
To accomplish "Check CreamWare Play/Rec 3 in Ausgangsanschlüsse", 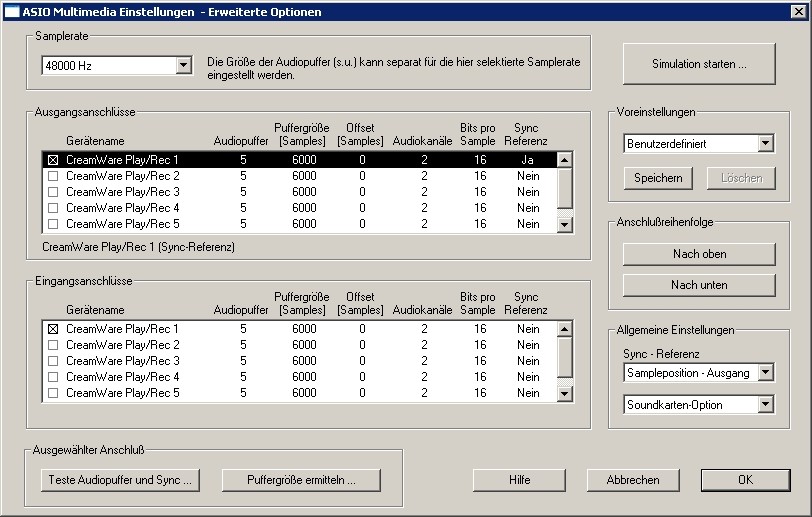I will [53, 192].
